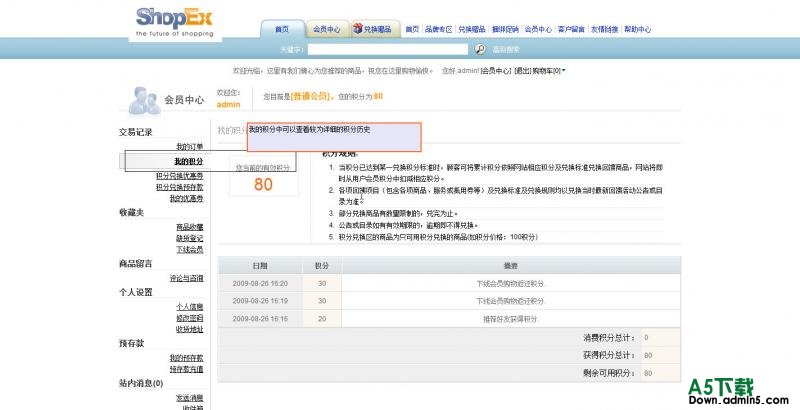Open 高级搜索 advanced search link

(x=505, y=49)
